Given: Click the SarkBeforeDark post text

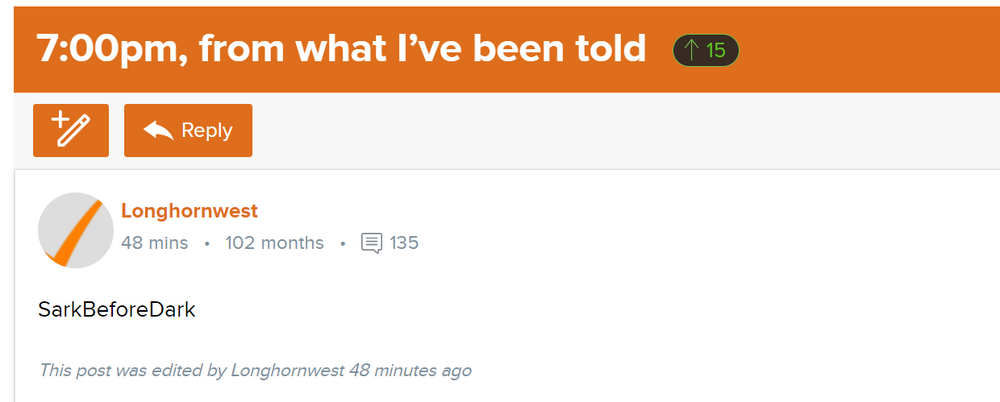Looking at the screenshot, I should point(116,310).
